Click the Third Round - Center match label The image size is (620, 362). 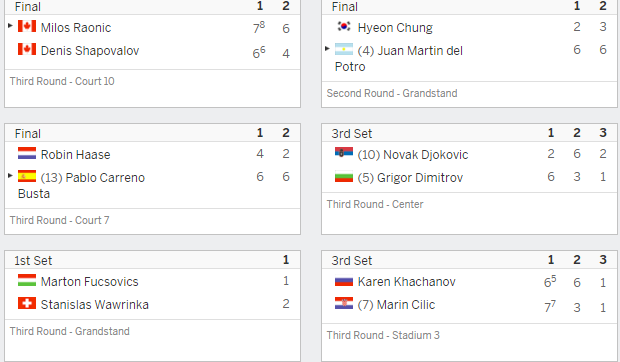point(375,204)
